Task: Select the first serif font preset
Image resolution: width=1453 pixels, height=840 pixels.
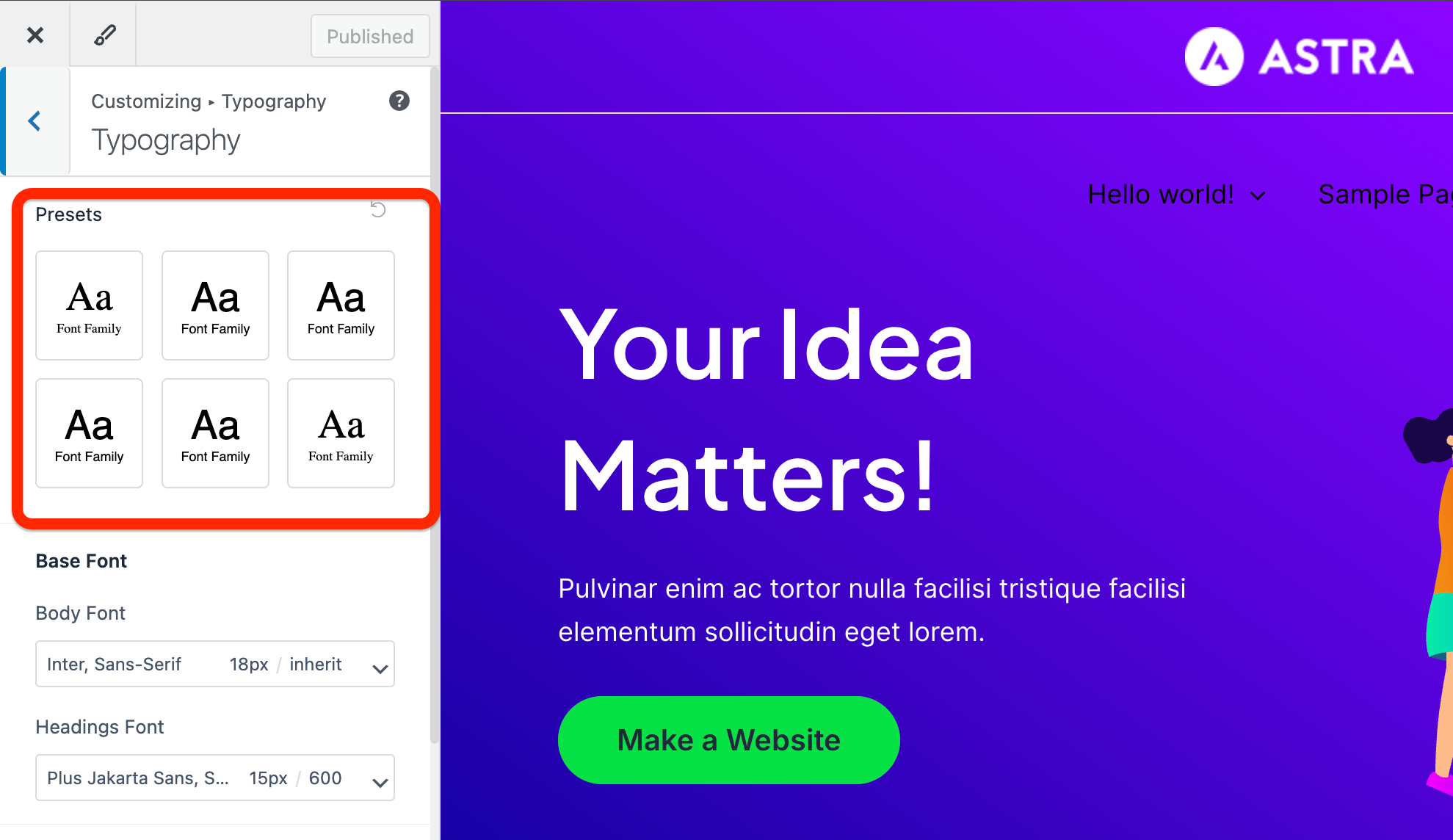Action: click(89, 305)
